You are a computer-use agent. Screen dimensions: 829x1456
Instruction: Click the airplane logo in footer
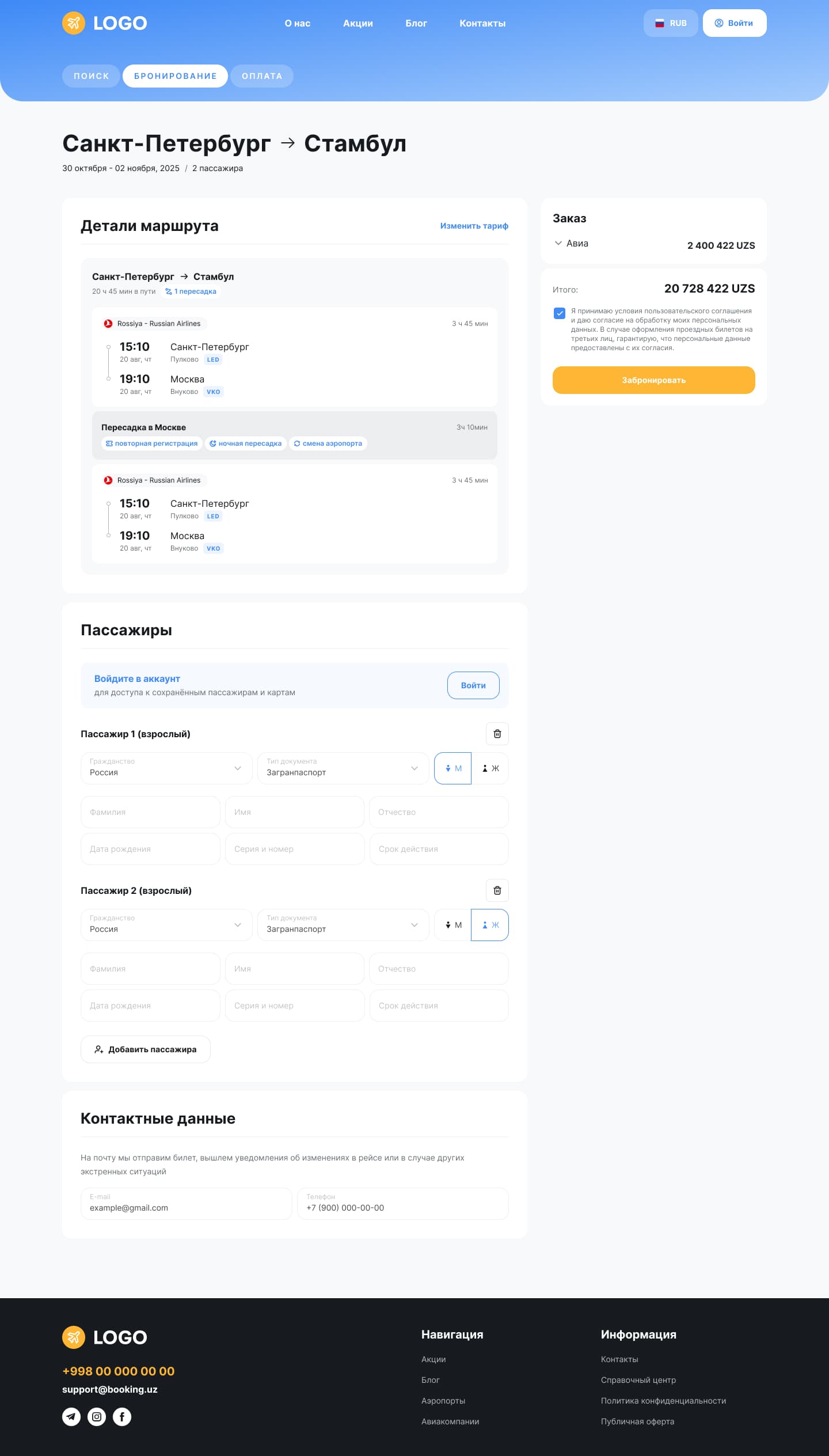74,1337
